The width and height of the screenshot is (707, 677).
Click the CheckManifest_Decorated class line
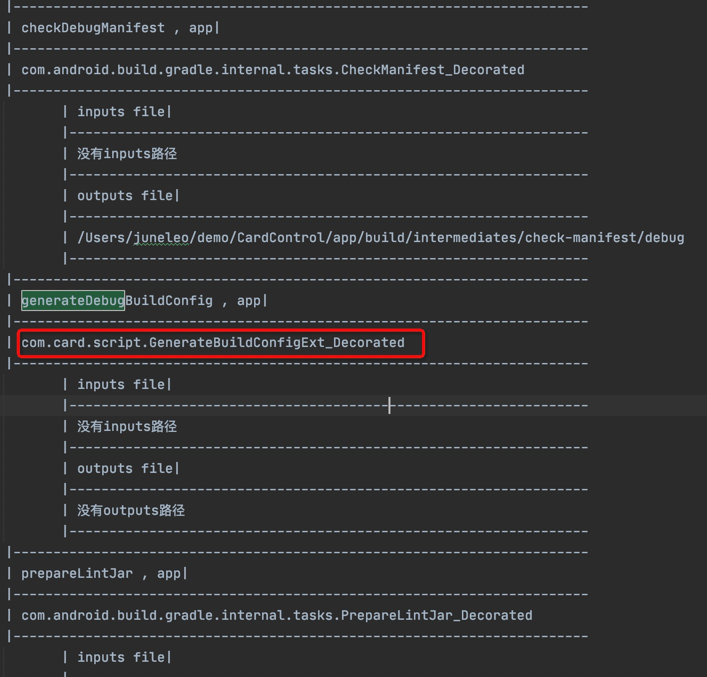tap(272, 70)
